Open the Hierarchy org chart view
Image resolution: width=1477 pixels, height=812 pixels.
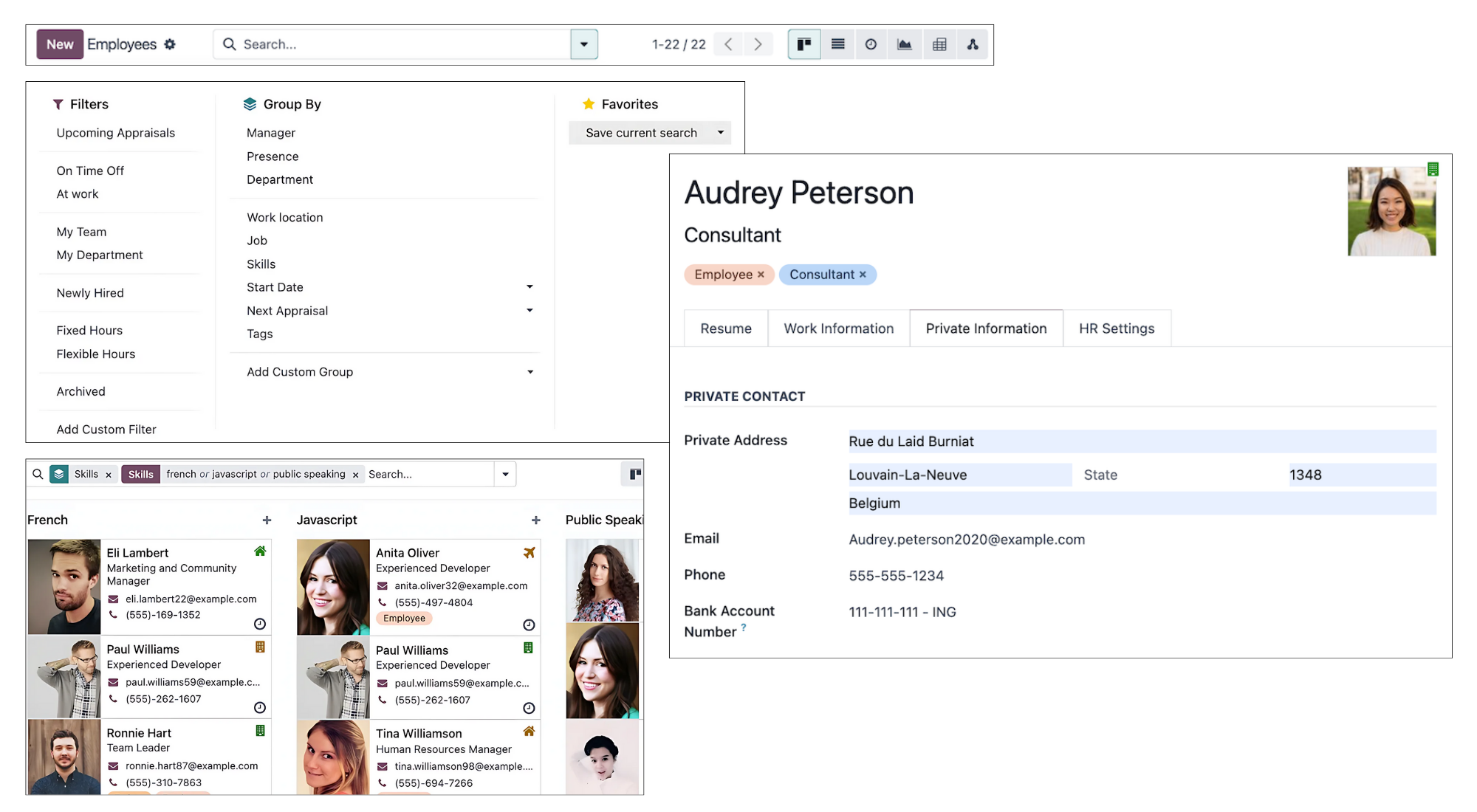click(973, 44)
